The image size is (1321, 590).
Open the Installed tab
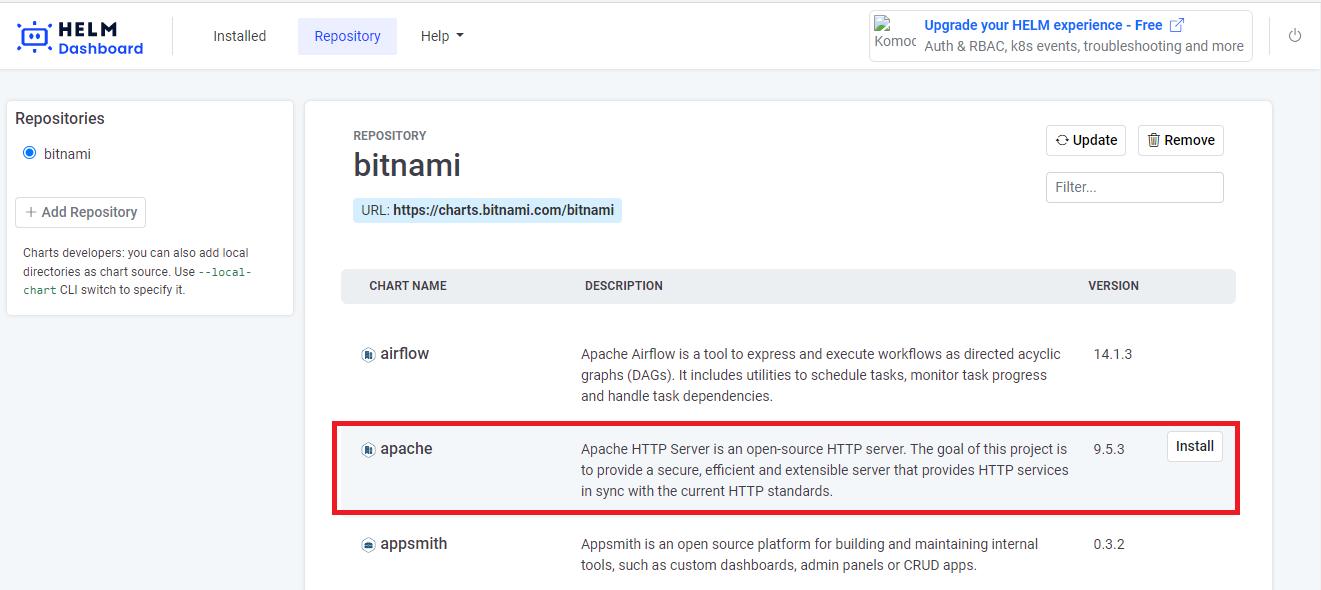[239, 36]
